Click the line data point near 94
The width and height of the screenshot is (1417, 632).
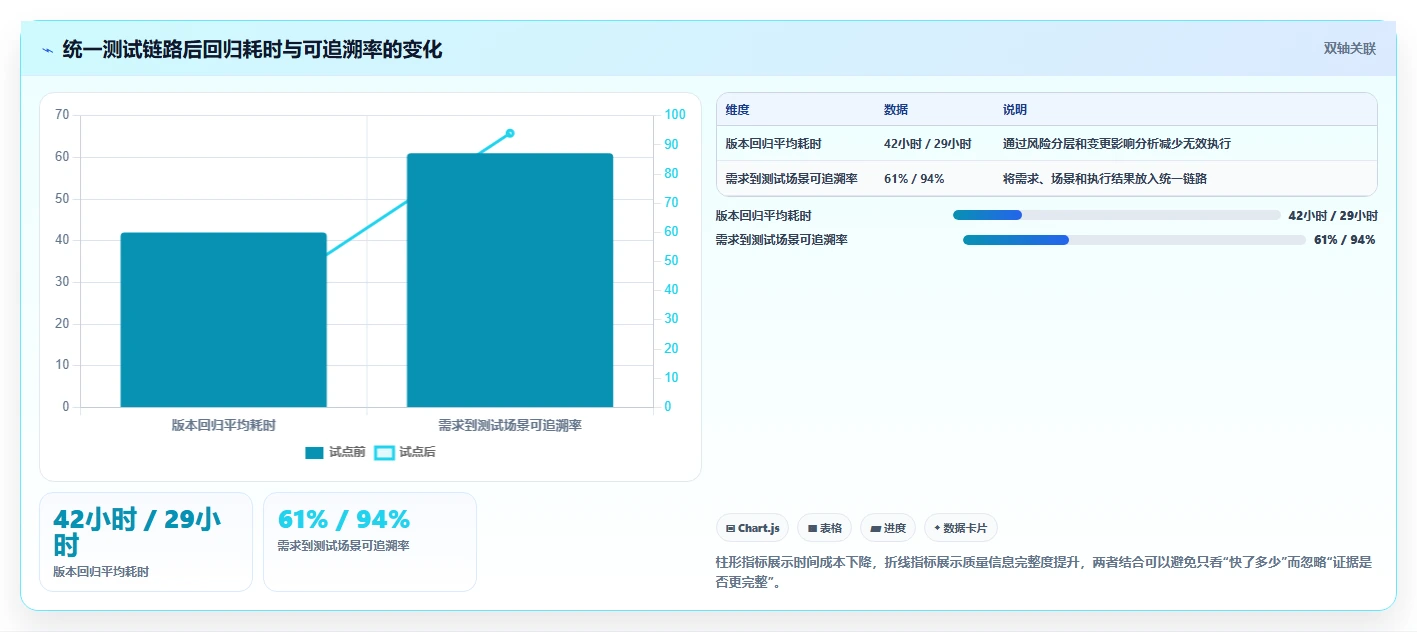[510, 133]
